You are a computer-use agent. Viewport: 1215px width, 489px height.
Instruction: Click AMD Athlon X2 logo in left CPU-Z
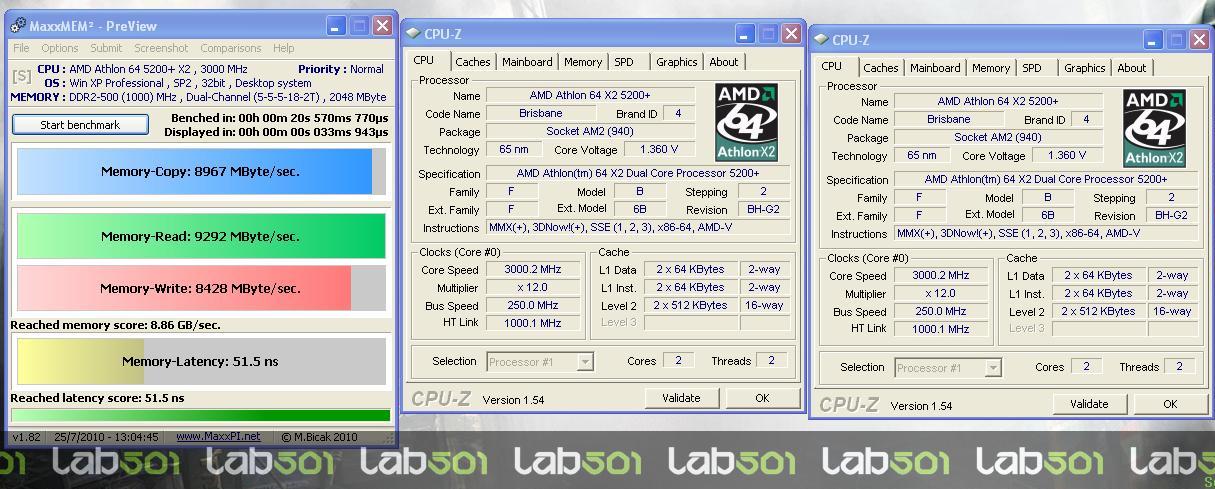tap(747, 122)
